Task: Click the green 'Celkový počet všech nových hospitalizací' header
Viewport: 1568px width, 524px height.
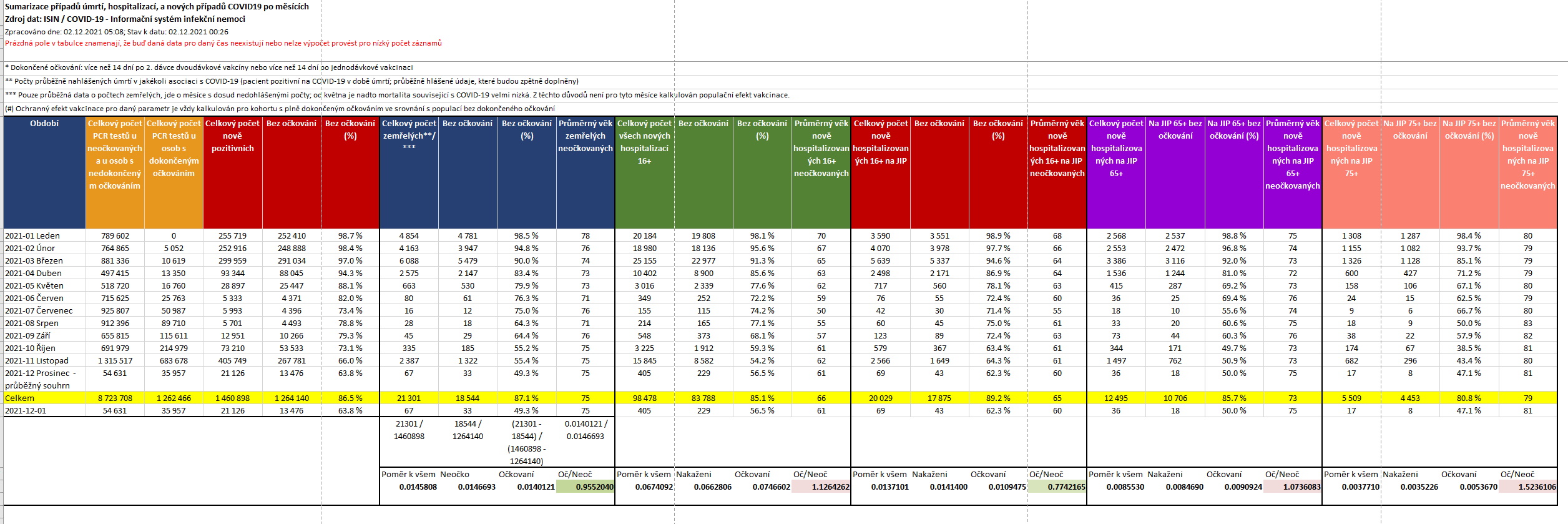Action: (x=644, y=142)
